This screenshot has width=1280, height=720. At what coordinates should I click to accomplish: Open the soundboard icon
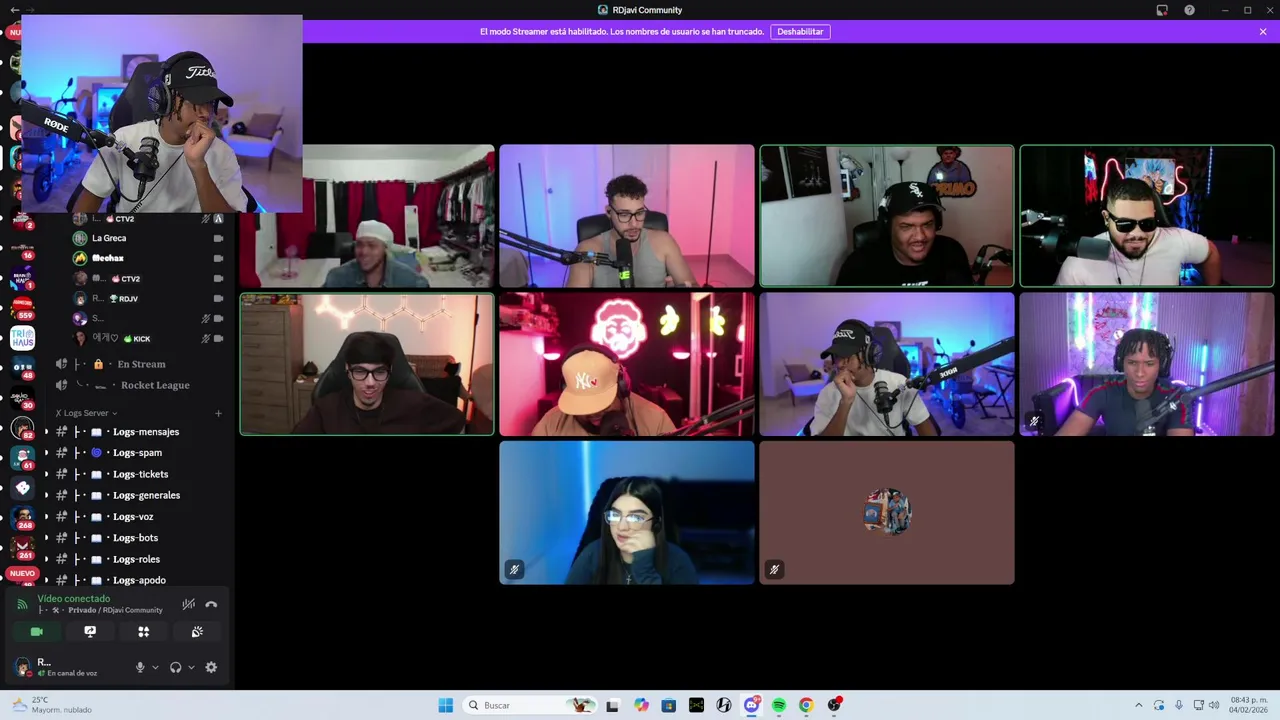(x=197, y=631)
